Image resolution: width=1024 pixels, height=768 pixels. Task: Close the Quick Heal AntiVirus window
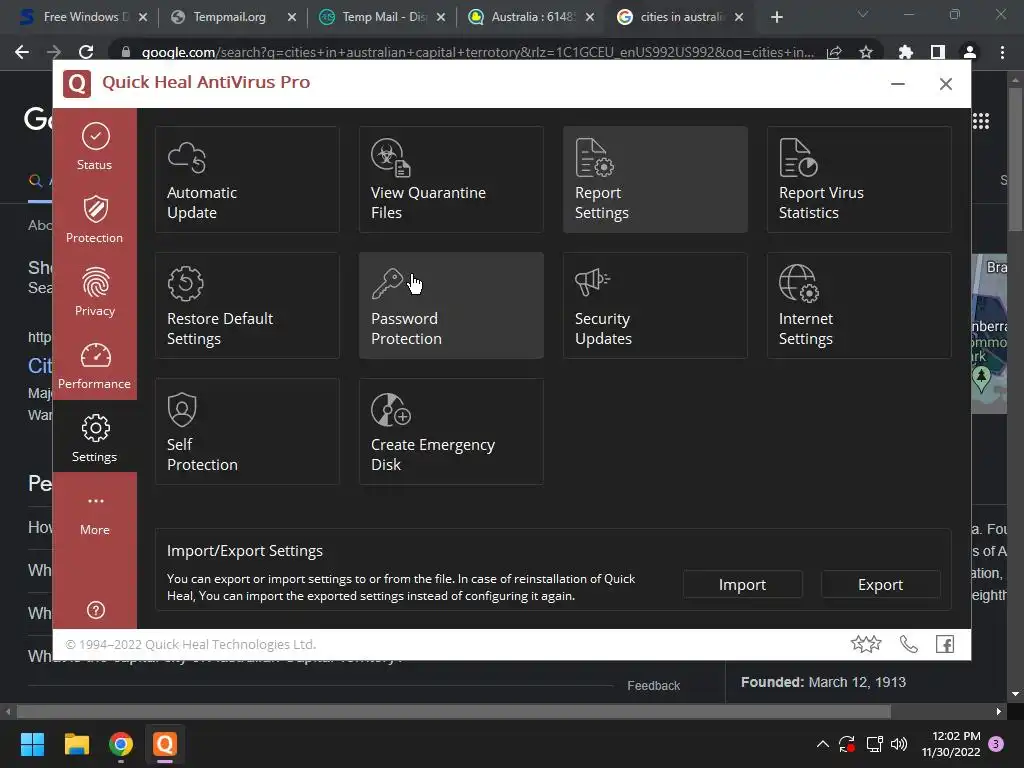tap(946, 84)
